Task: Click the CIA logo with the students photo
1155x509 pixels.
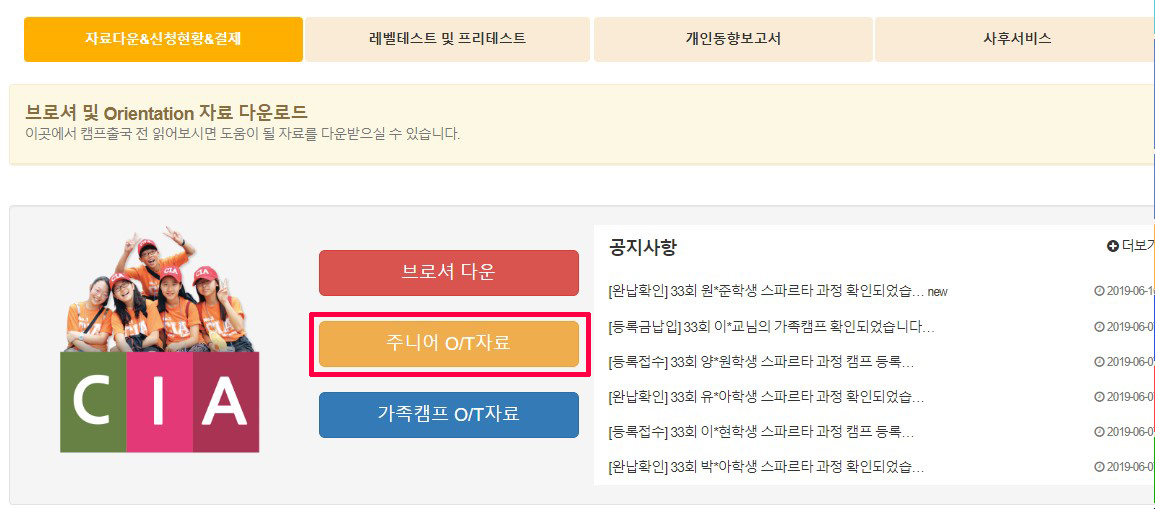Action: pyautogui.click(x=160, y=340)
